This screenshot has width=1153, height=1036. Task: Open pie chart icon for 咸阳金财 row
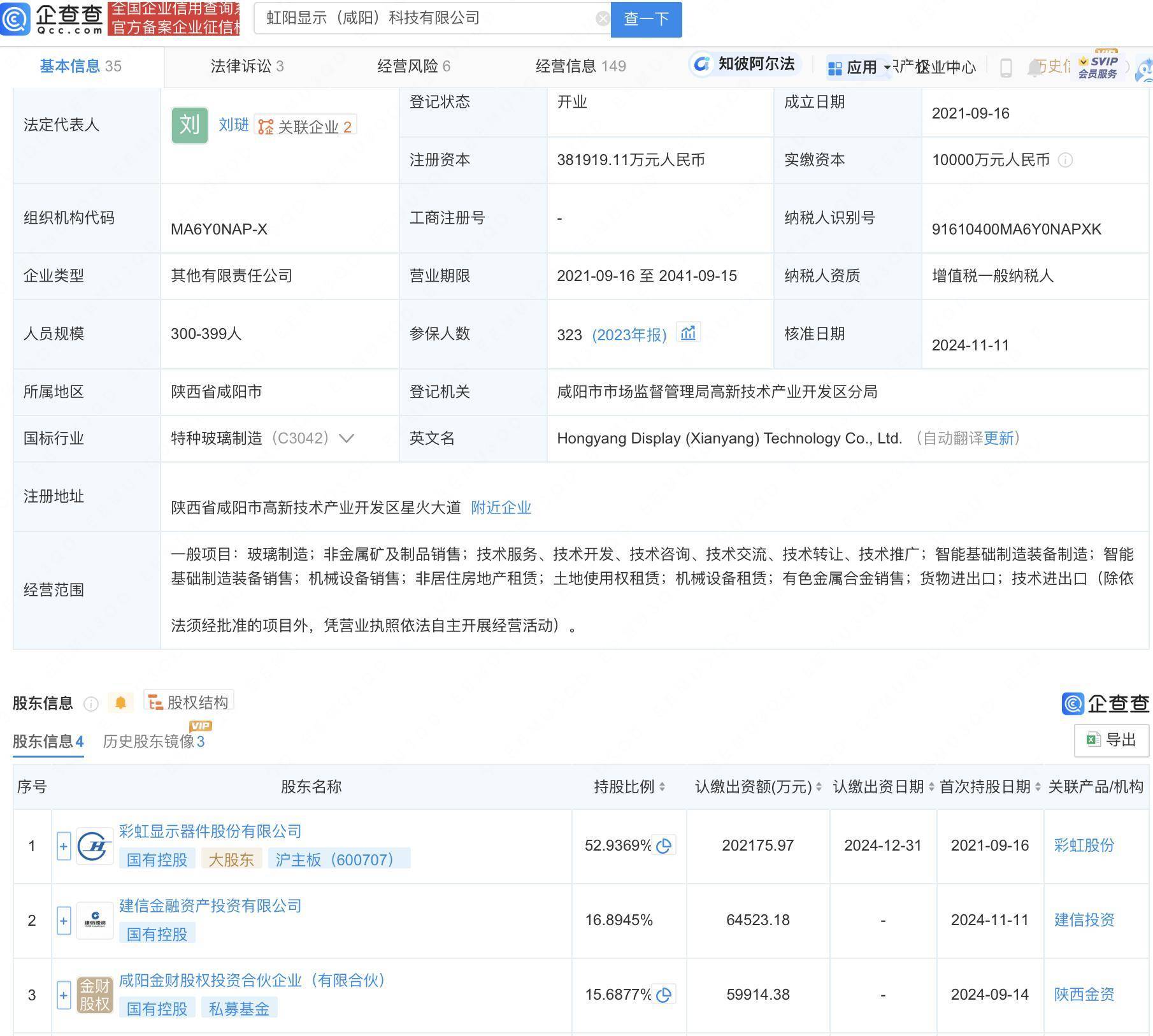pos(664,994)
